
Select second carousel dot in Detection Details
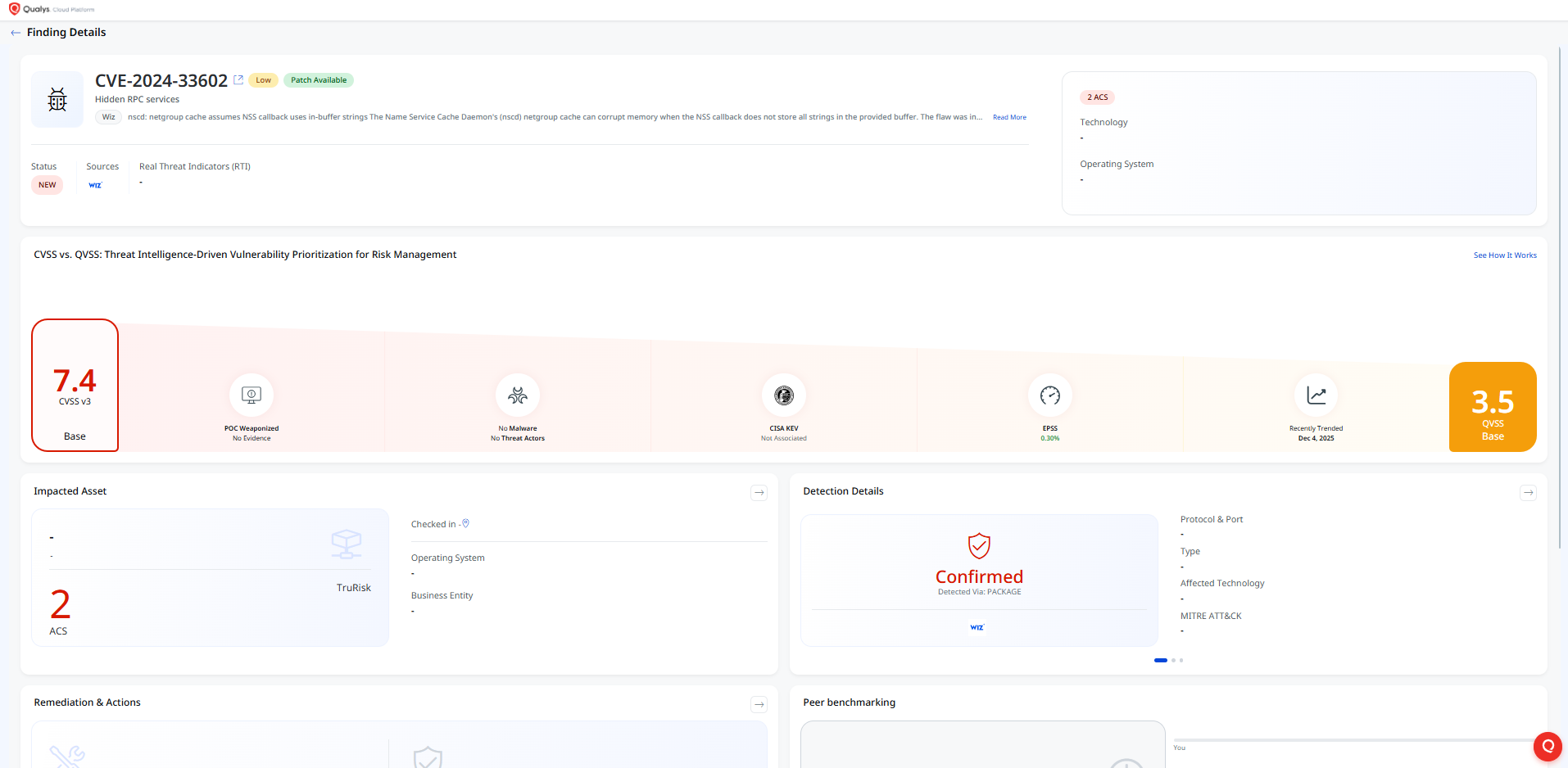click(x=1173, y=660)
